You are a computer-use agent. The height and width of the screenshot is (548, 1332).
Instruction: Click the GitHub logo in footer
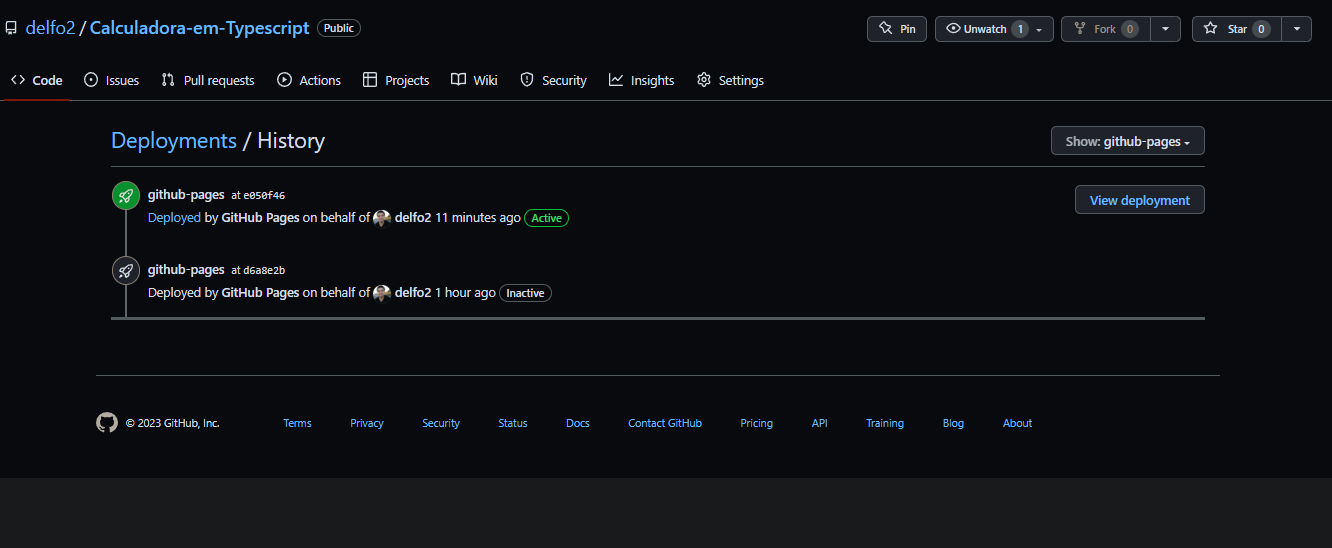107,423
